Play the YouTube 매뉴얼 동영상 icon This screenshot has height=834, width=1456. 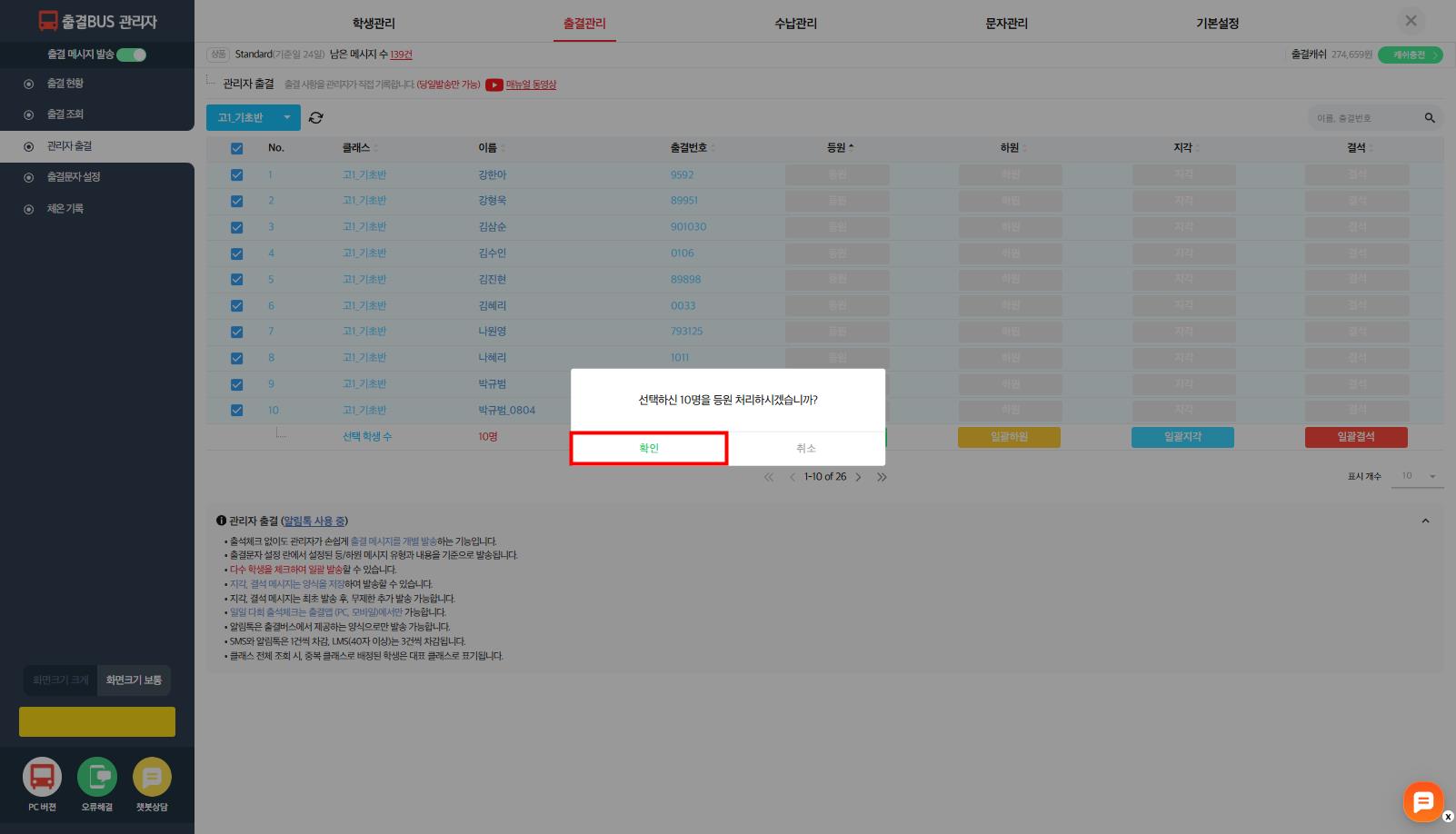pos(494,84)
